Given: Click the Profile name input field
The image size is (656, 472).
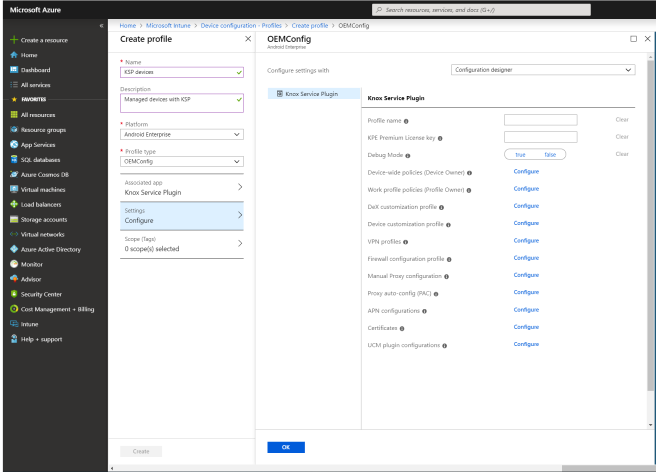Looking at the screenshot, I should tap(541, 120).
